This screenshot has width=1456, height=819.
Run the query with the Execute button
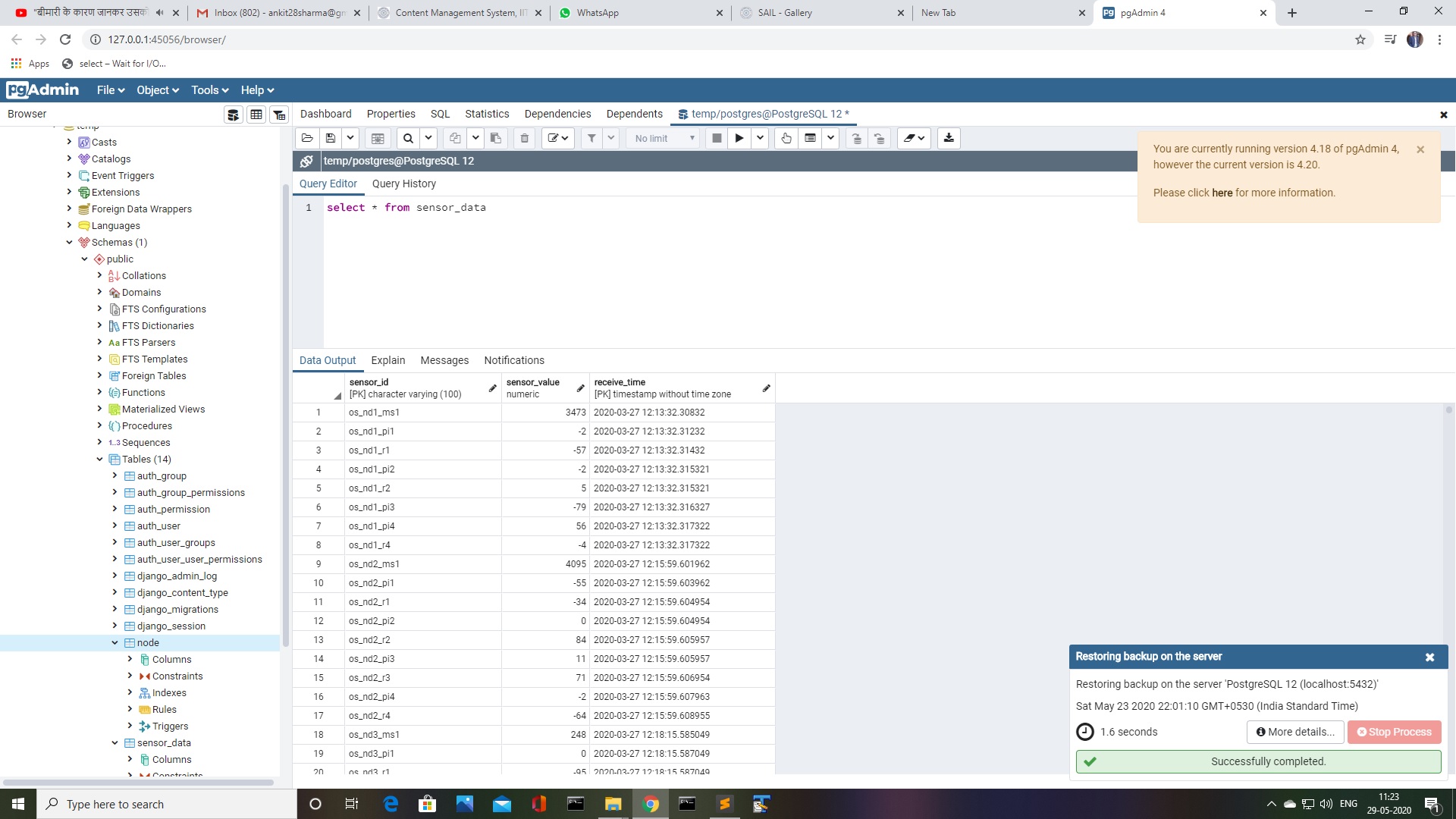[739, 138]
